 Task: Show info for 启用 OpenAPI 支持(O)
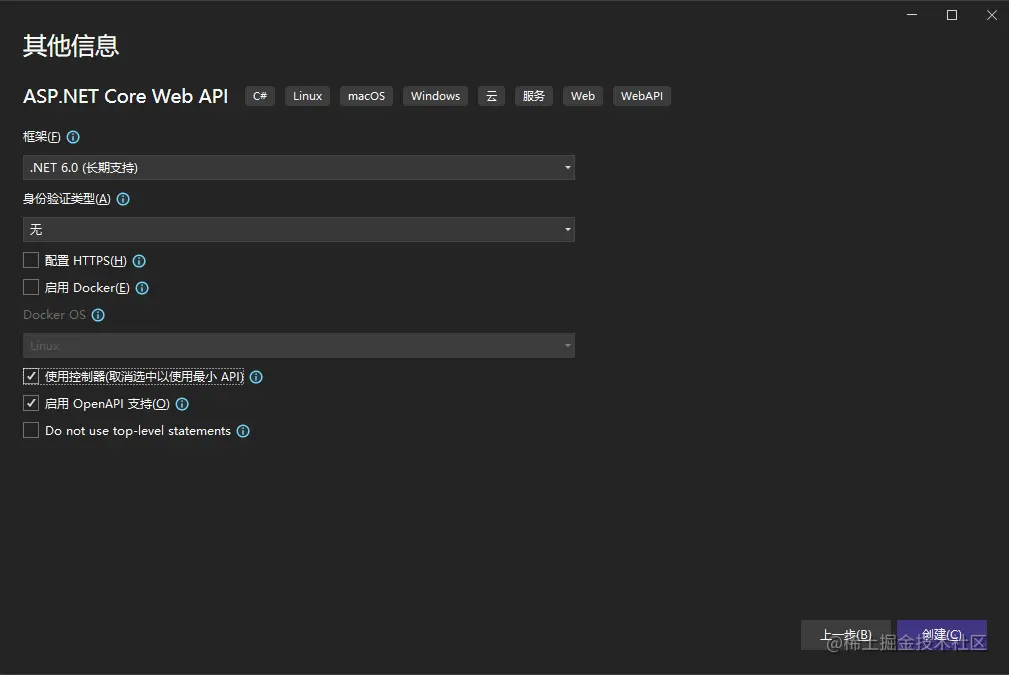pyautogui.click(x=182, y=404)
